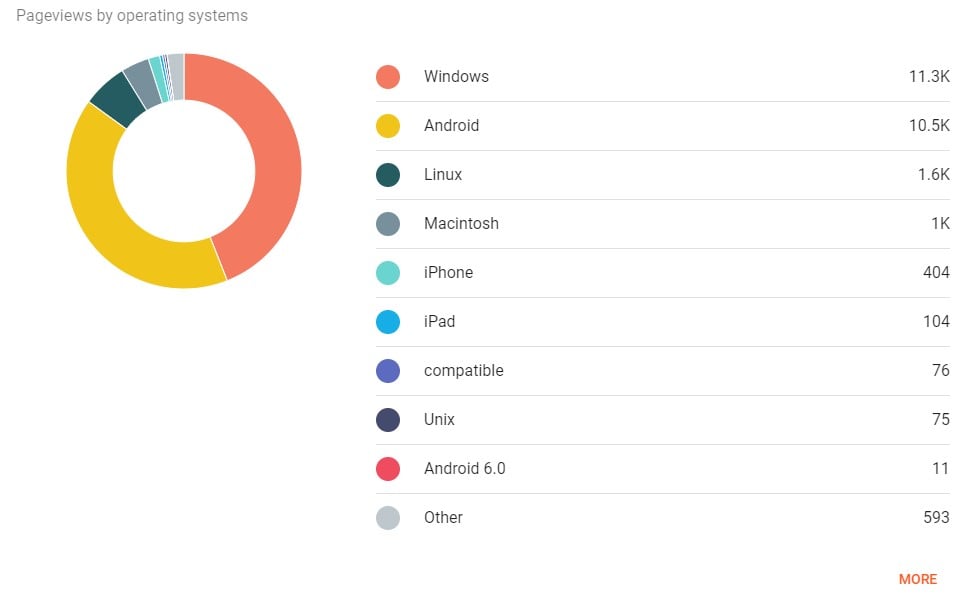Viewport: 980px width, 603px height.
Task: Select the compatible purple legend dot
Action: click(388, 371)
